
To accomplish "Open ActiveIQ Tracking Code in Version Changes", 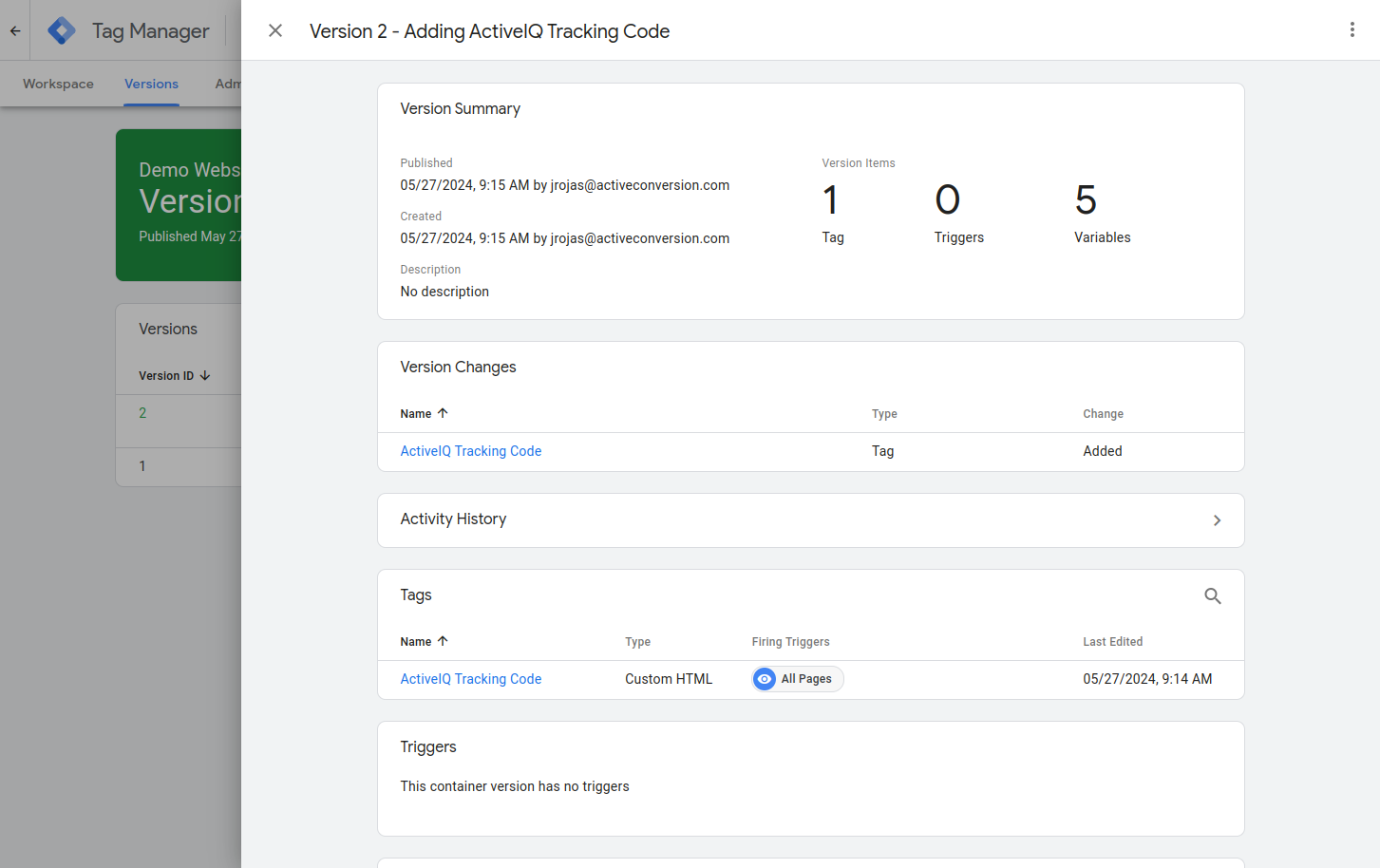I will click(471, 451).
